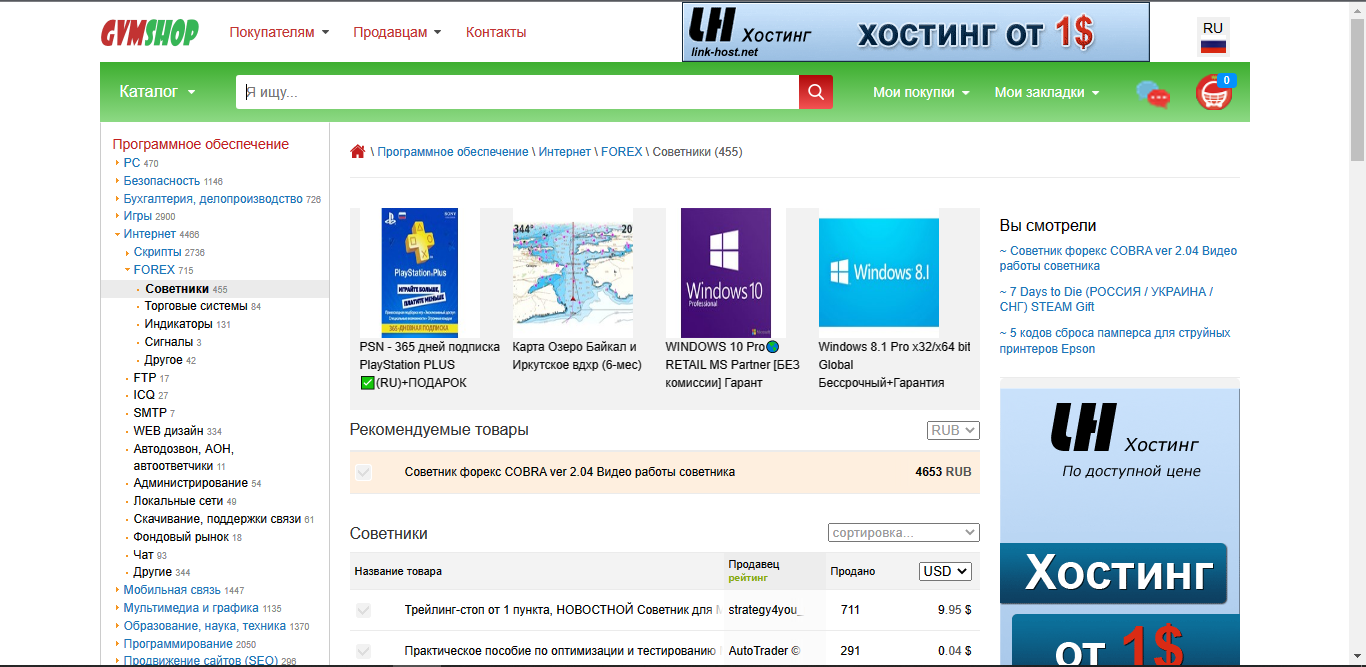This screenshot has height=667, width=1366.
Task: Open WINDOWS 10 Pro RETAIL product link
Action: [733, 365]
